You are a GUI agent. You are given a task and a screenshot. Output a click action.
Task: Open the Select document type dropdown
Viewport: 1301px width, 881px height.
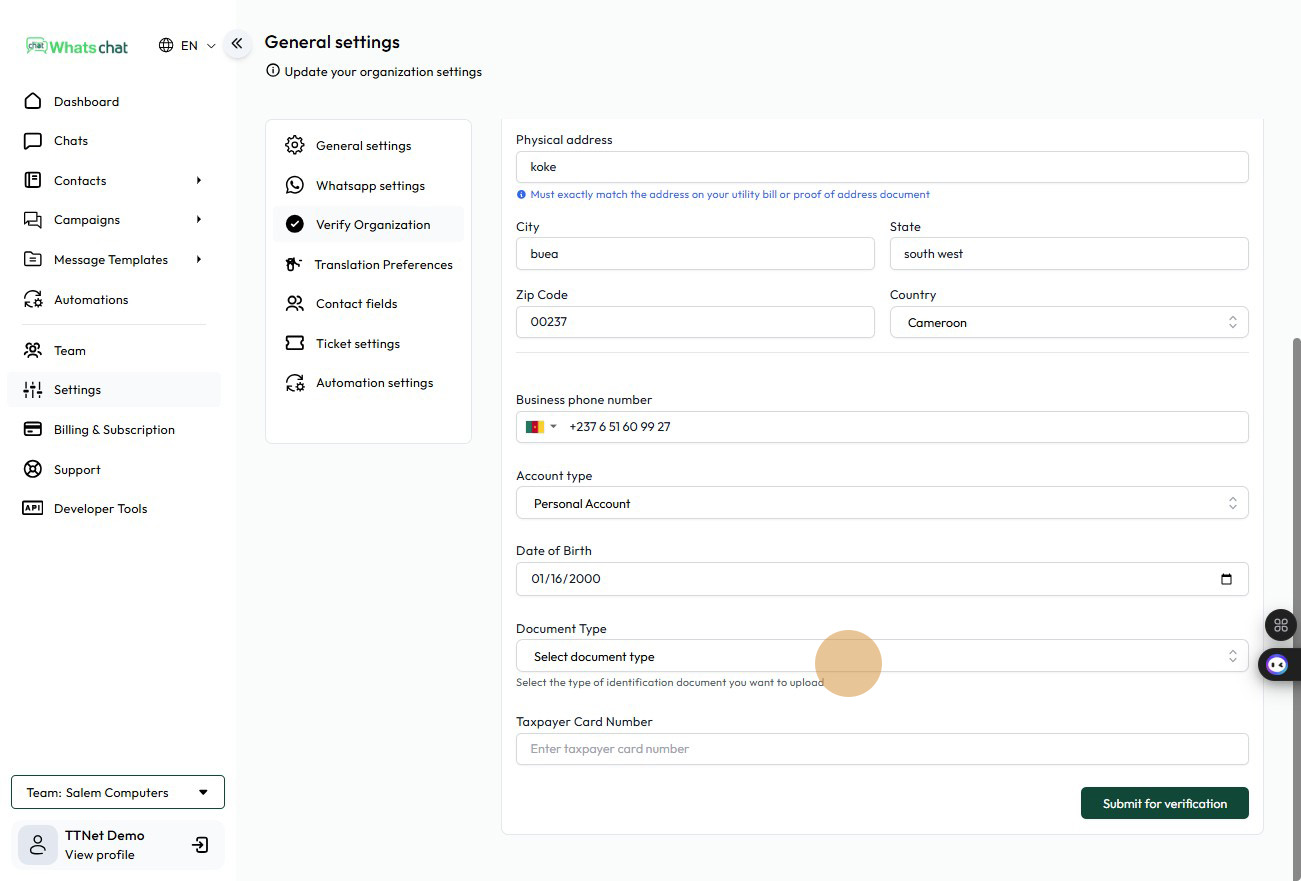click(881, 657)
